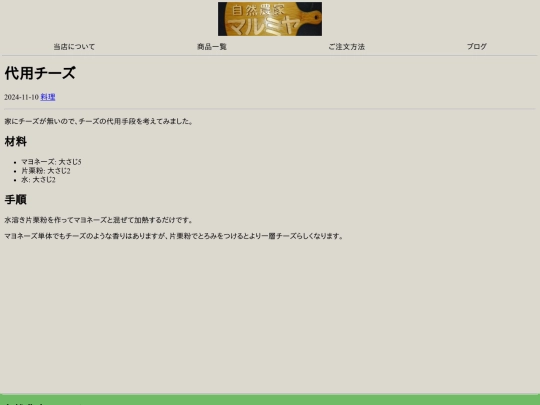Click the intro sentence starting 家にチーズが無いので
Viewport: 540px width, 405px height.
coord(99,121)
